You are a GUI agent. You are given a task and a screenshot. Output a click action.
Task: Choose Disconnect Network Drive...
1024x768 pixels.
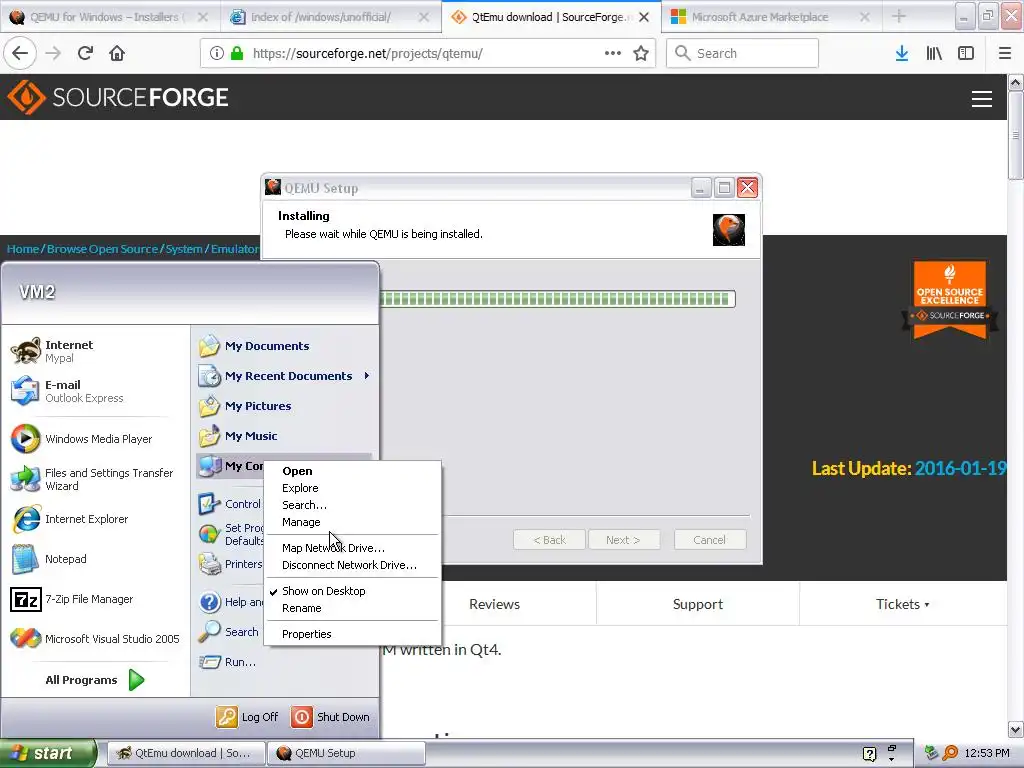pyautogui.click(x=353, y=565)
